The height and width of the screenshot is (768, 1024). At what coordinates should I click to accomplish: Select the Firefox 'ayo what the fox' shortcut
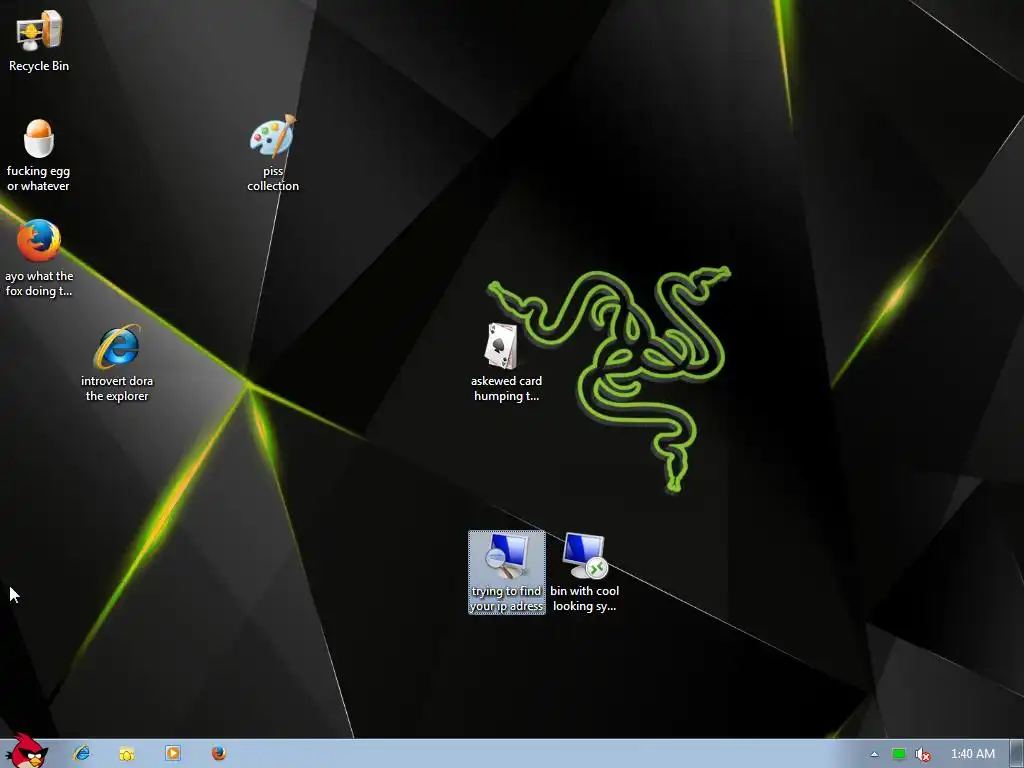pyautogui.click(x=39, y=240)
